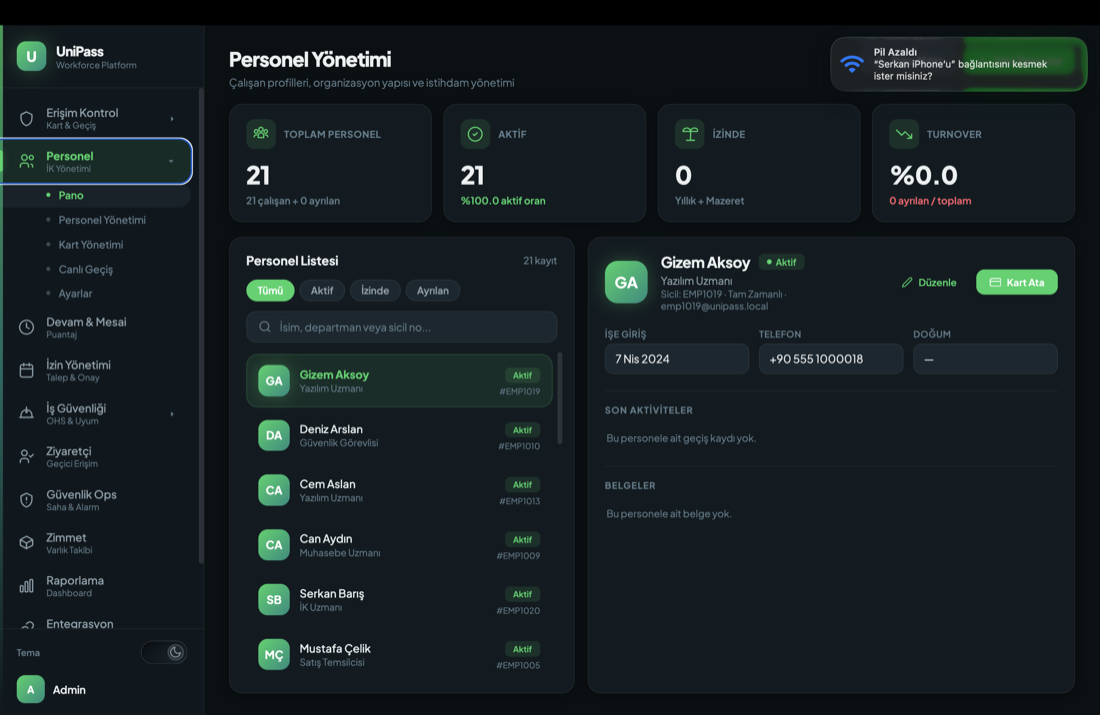
Task: Click the search magnifier icon in list
Action: [264, 327]
